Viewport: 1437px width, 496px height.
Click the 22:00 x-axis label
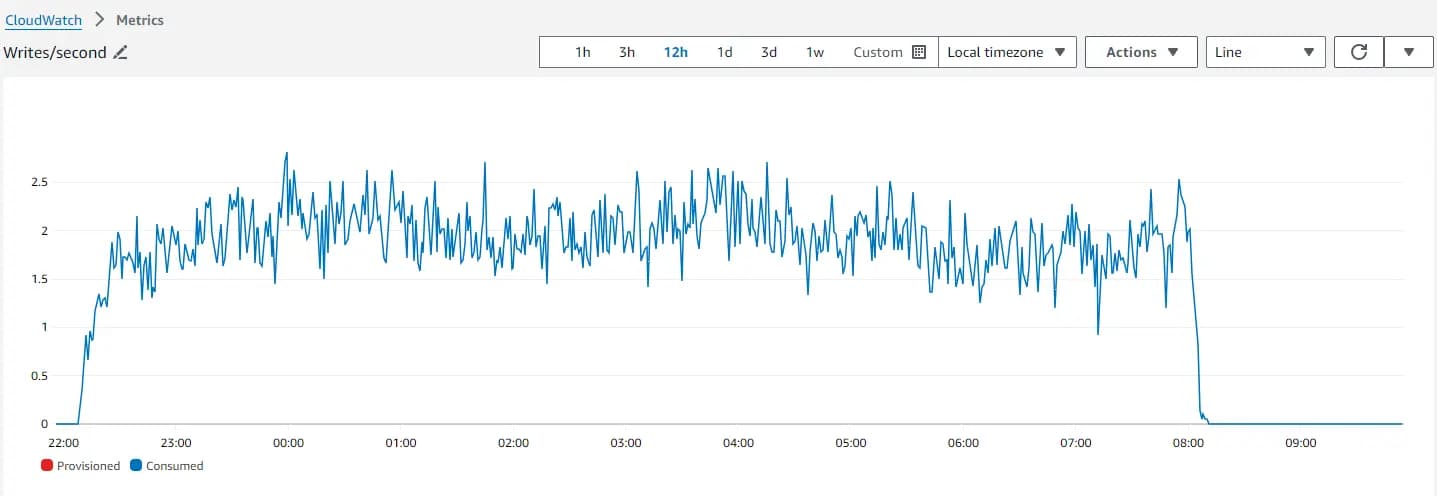click(x=63, y=443)
